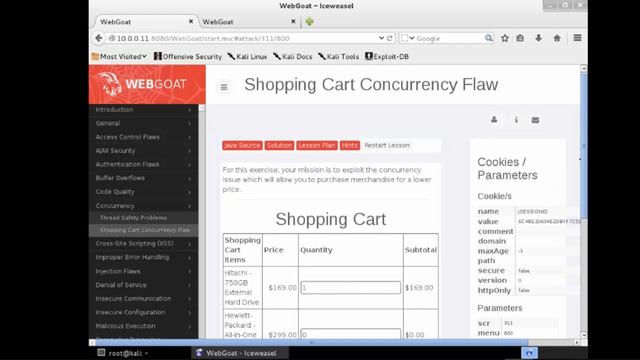Open the Iceweasel hamburger menu
Image resolution: width=640 pixels, height=360 pixels.
pyautogui.click(x=577, y=38)
